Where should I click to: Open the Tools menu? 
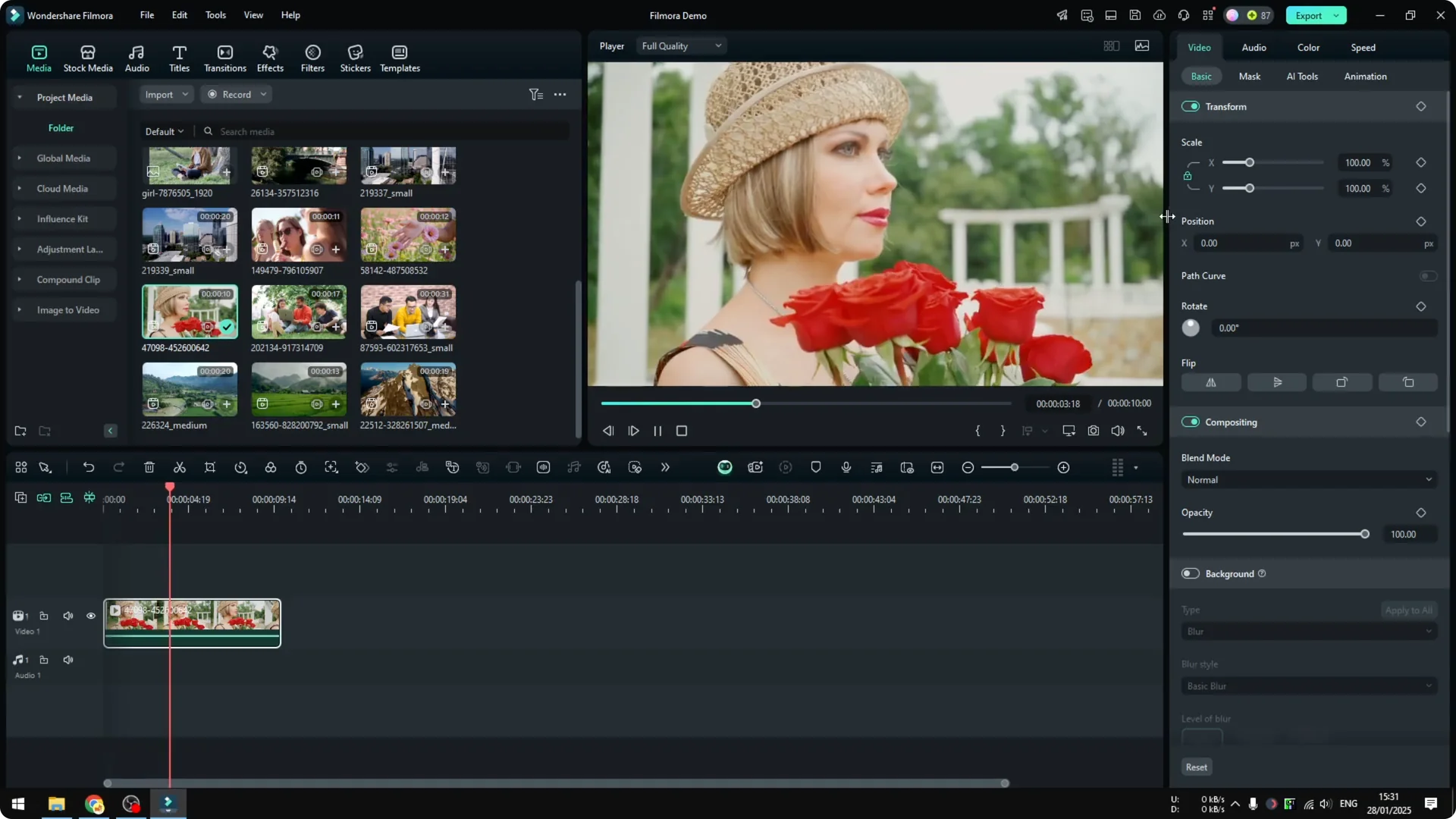[215, 15]
